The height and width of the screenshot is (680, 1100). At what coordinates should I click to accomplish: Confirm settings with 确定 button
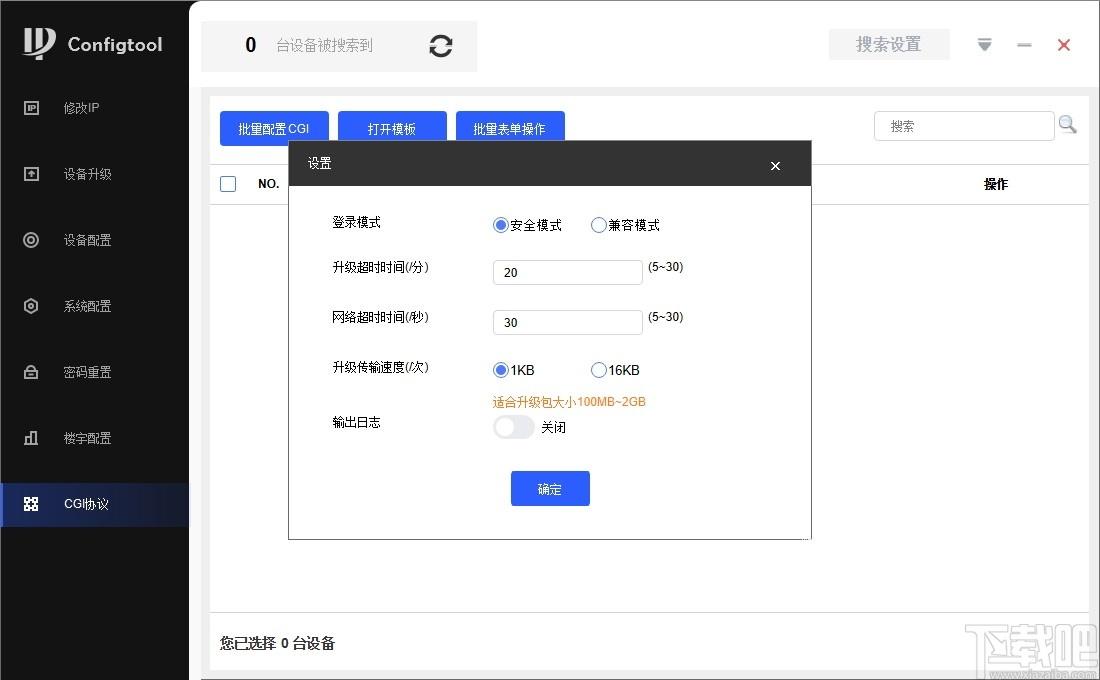click(x=550, y=488)
